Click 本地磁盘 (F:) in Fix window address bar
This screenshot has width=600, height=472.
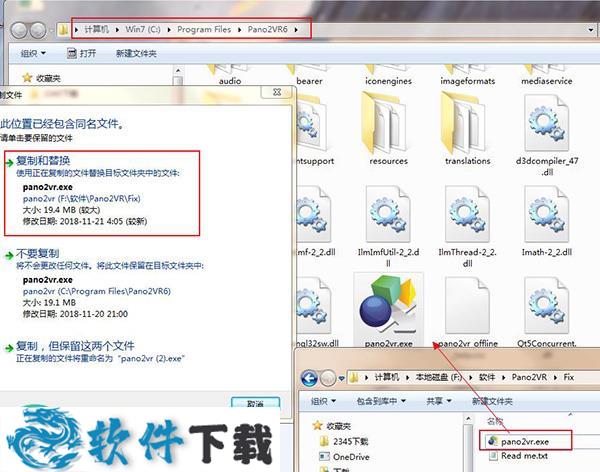tap(439, 377)
